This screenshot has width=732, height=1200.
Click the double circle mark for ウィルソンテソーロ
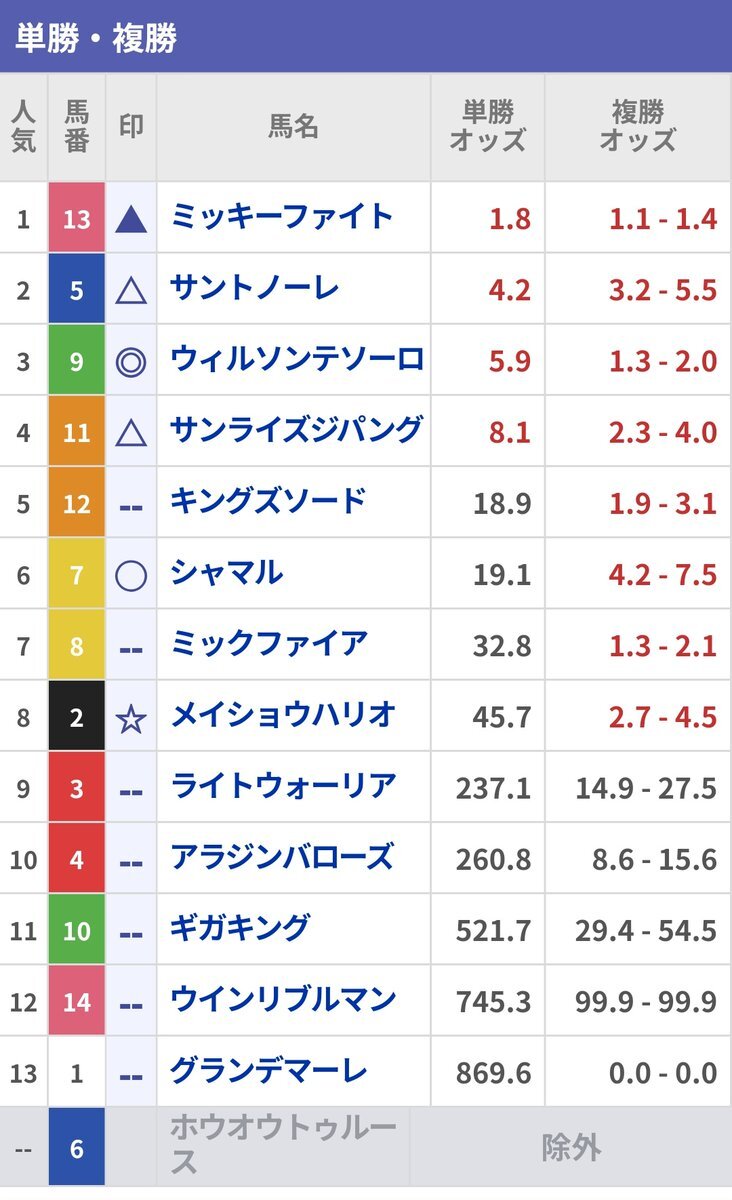[131, 362]
